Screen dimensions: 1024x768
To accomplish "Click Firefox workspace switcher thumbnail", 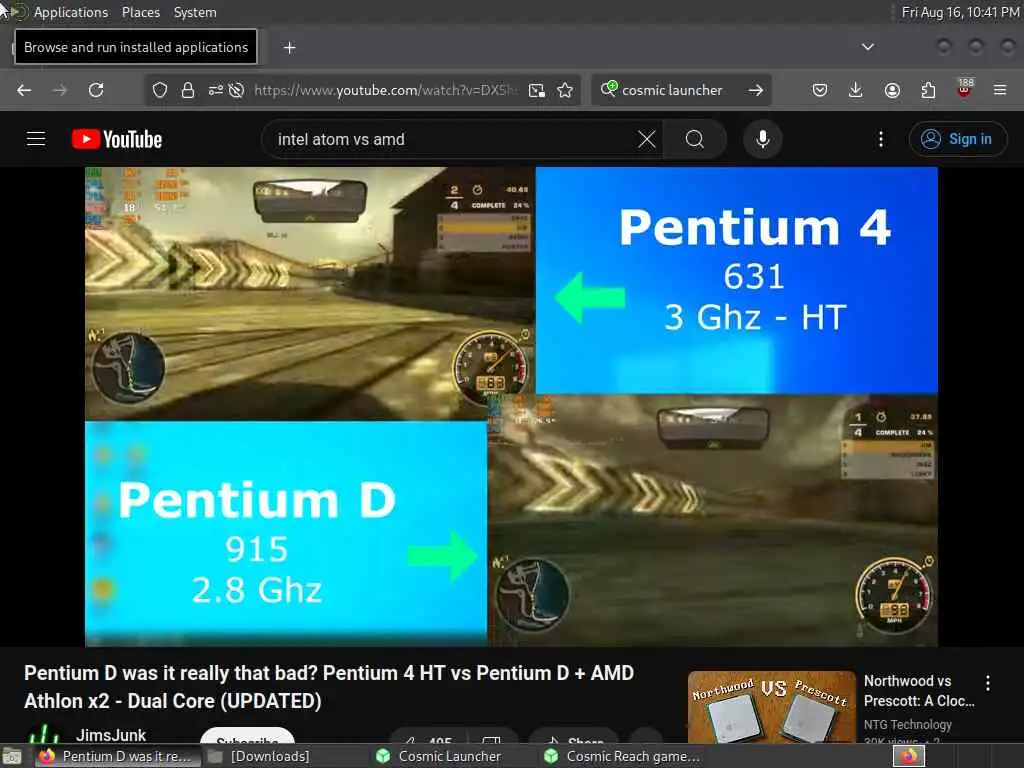I will [x=909, y=756].
